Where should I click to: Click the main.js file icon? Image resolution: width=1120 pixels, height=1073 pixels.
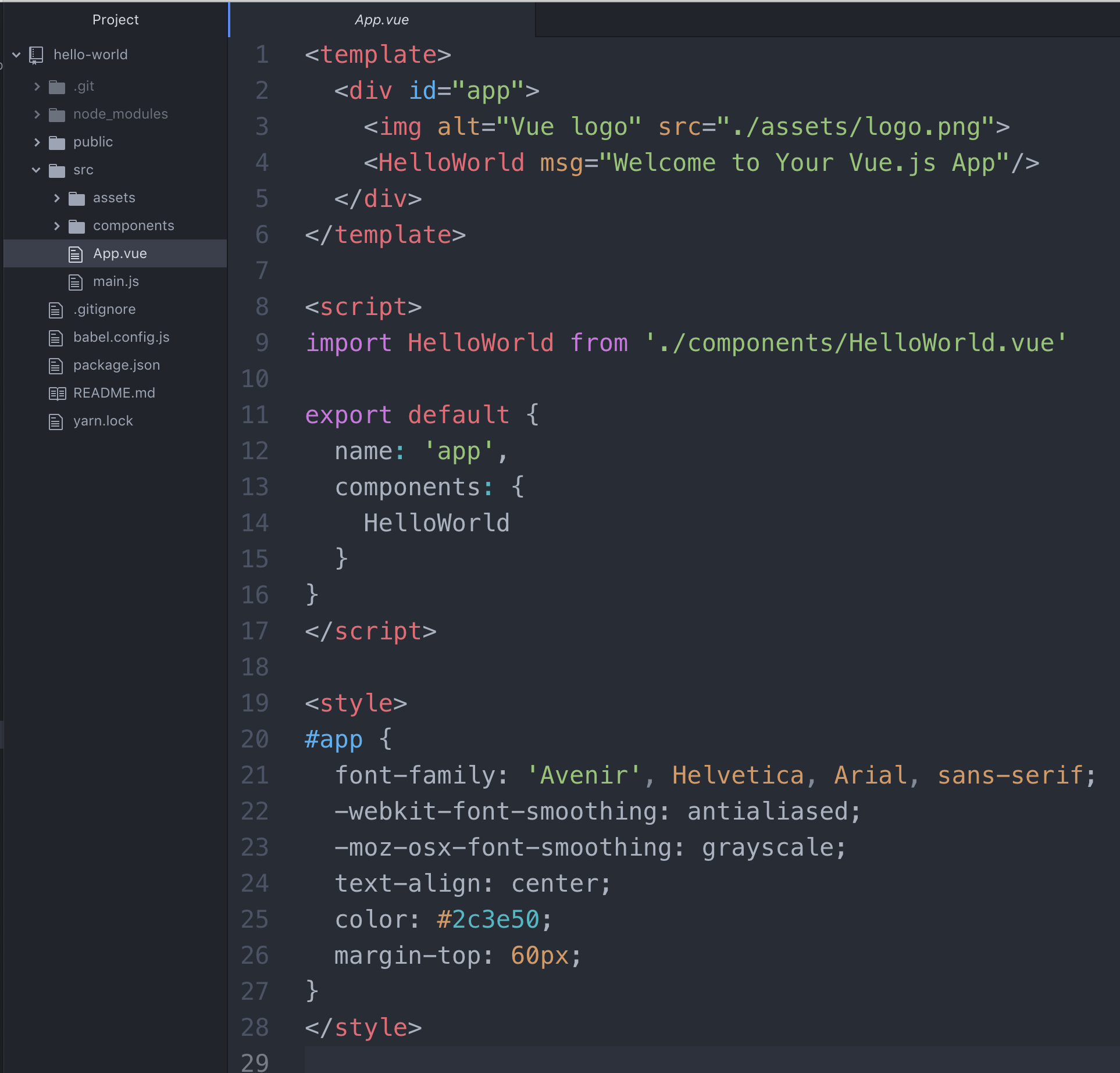(x=75, y=281)
